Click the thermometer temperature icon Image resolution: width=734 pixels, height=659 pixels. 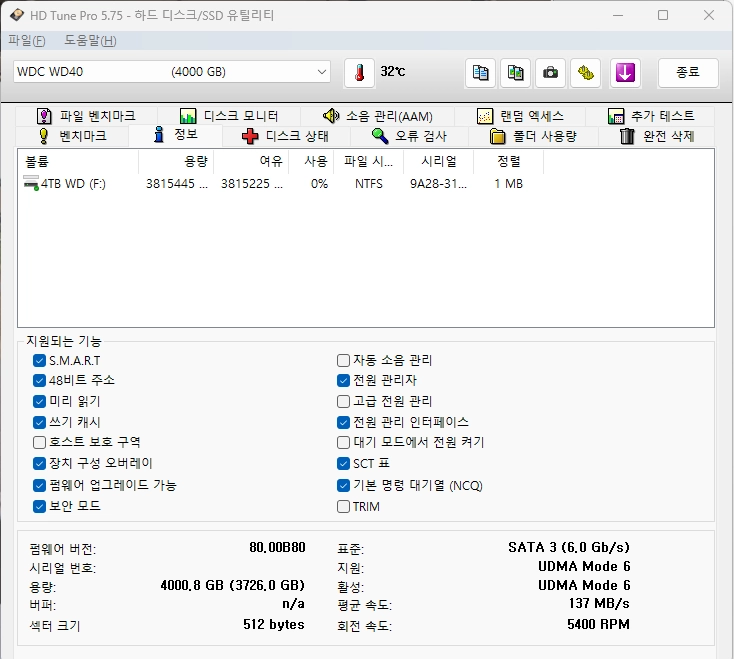coord(360,73)
